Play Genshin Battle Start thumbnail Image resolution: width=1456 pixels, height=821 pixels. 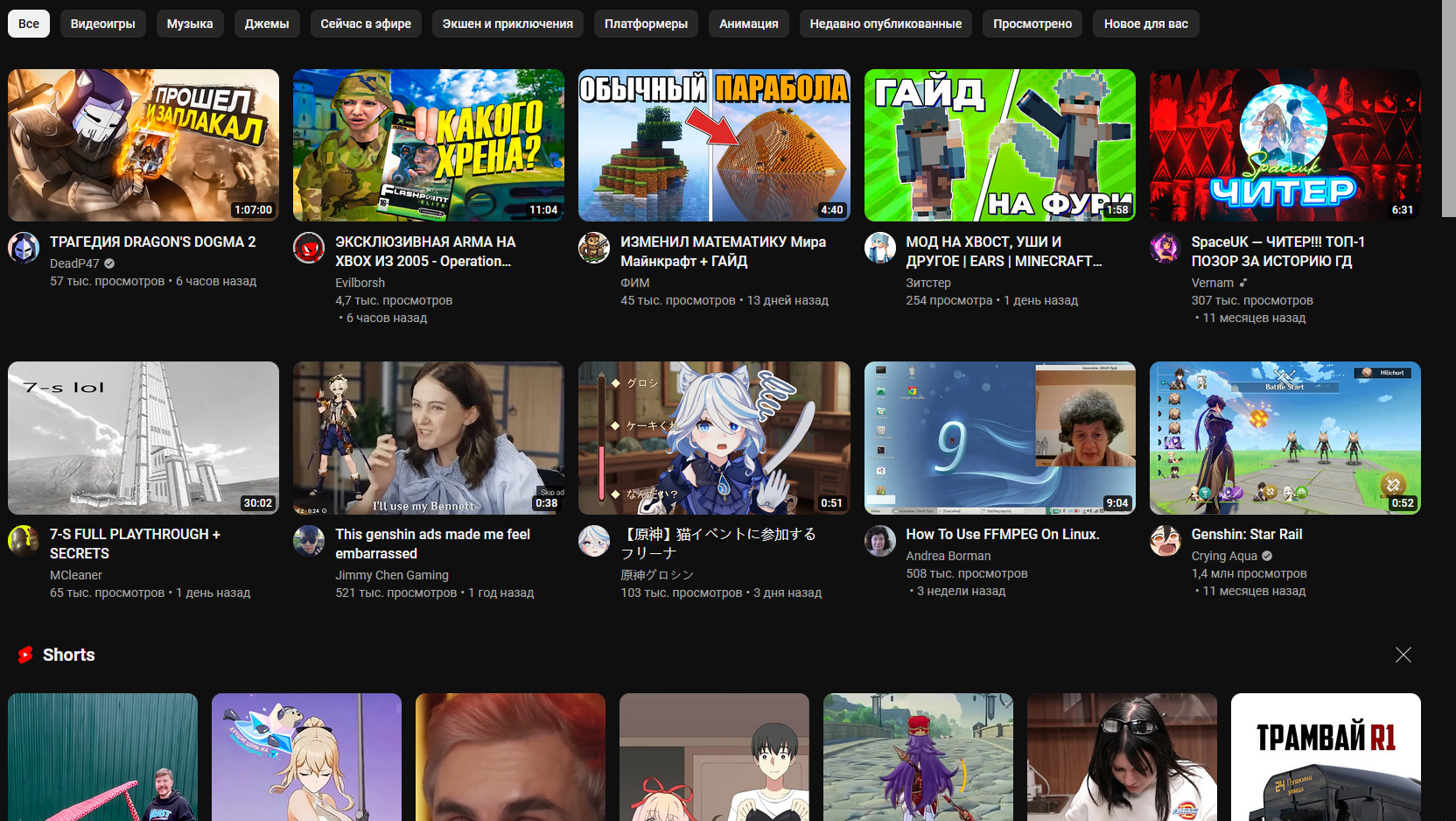tap(1285, 438)
